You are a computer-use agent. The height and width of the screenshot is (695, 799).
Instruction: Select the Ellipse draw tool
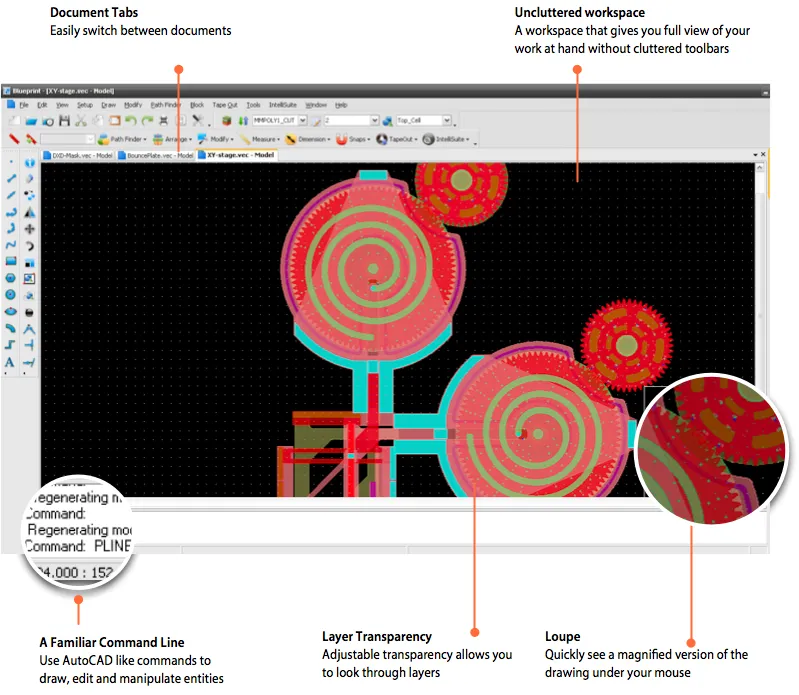click(x=11, y=311)
